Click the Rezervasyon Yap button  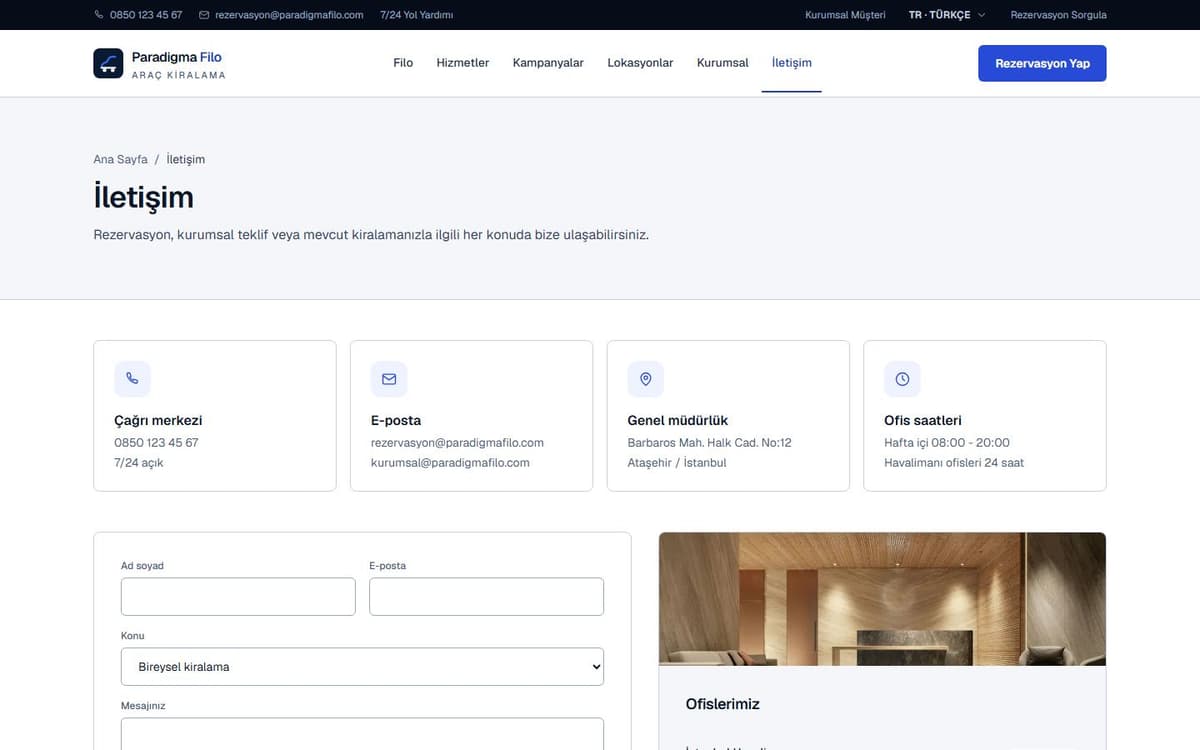coord(1042,63)
